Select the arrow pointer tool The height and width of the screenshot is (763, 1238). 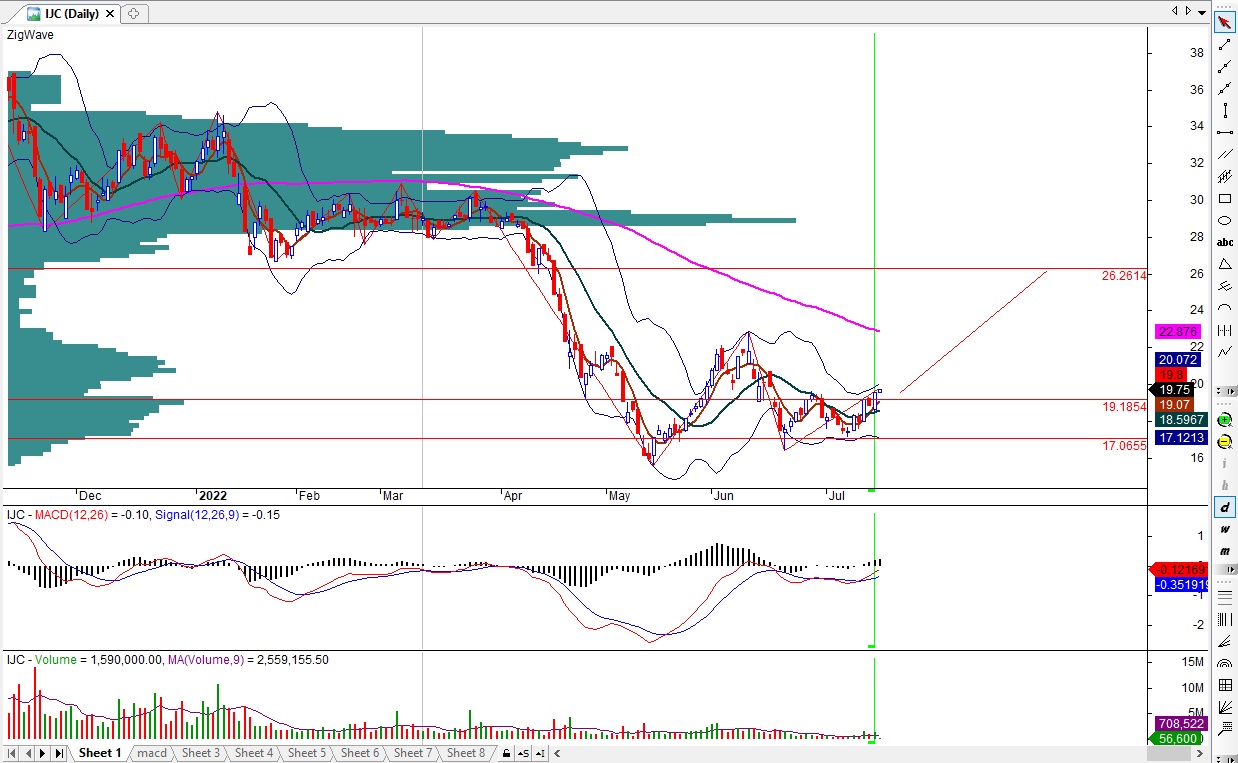tap(1225, 22)
